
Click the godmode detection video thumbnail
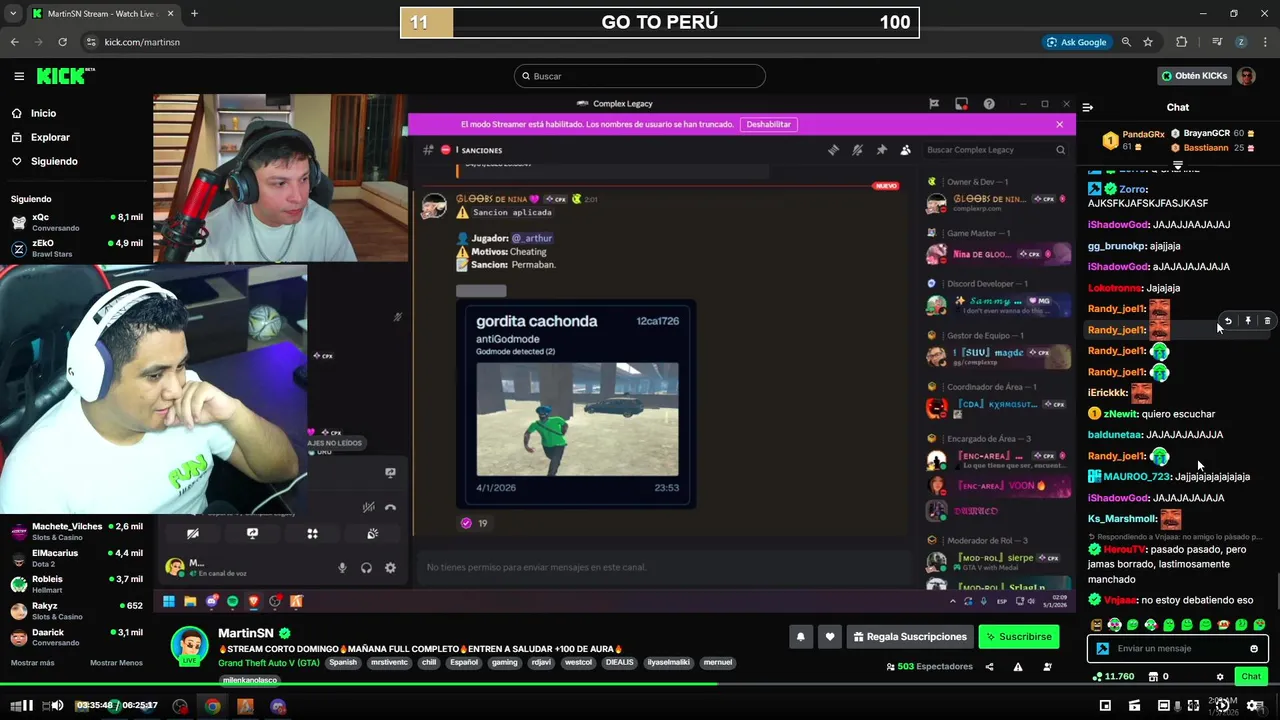pyautogui.click(x=577, y=419)
